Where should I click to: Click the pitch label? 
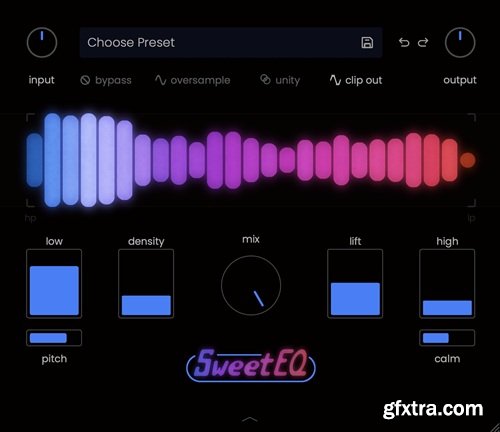click(x=54, y=359)
